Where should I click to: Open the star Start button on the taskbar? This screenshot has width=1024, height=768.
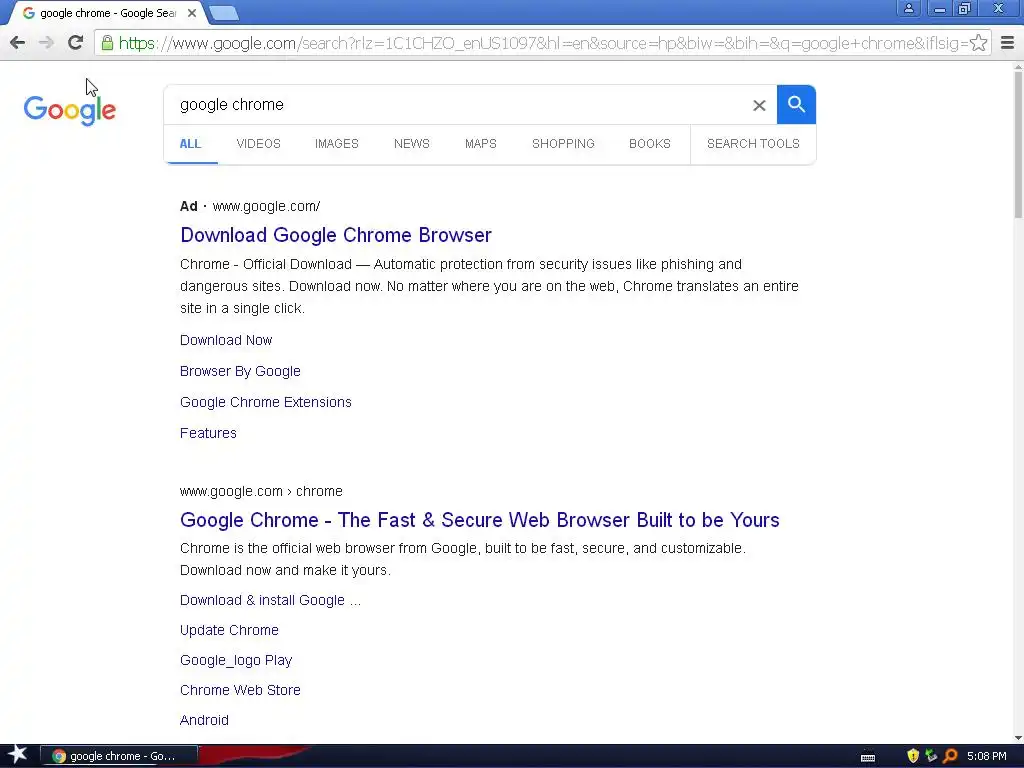click(18, 755)
